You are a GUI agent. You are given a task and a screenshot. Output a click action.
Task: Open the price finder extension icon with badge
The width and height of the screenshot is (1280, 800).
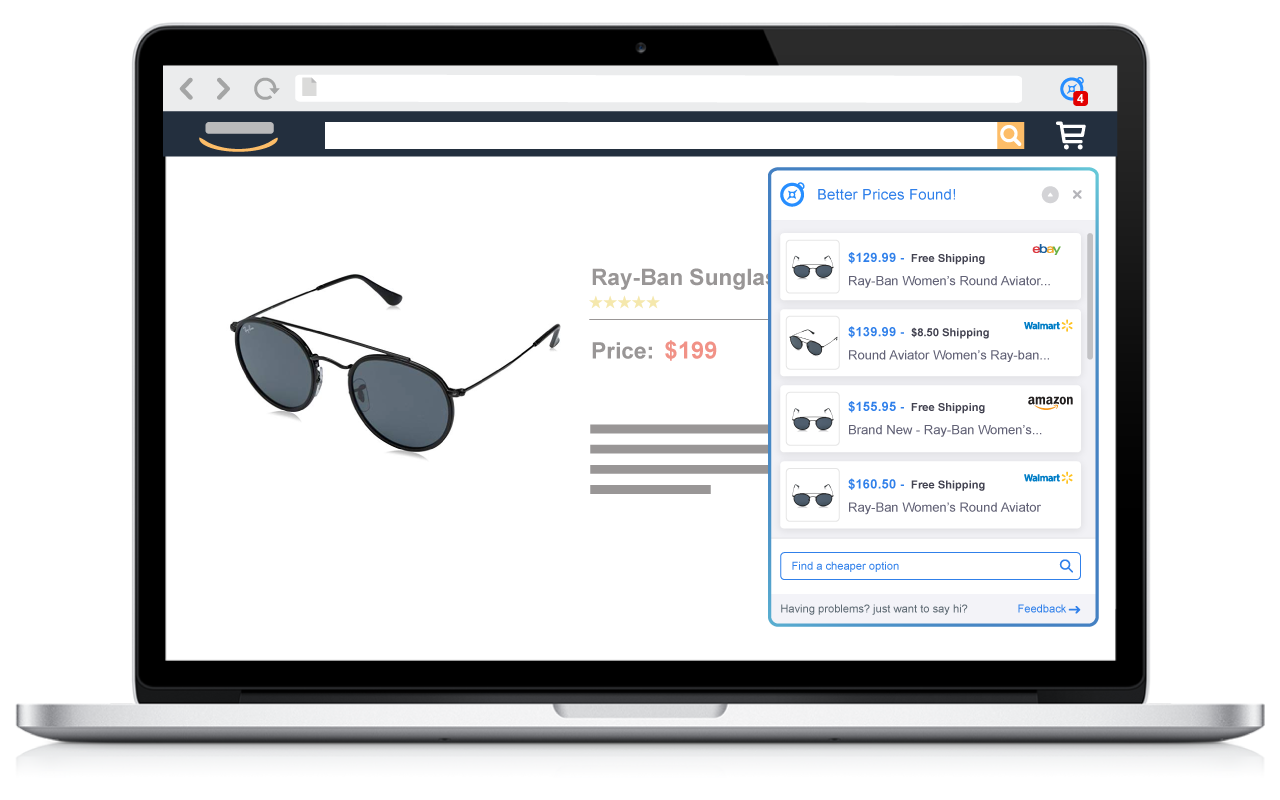pyautogui.click(x=1073, y=90)
